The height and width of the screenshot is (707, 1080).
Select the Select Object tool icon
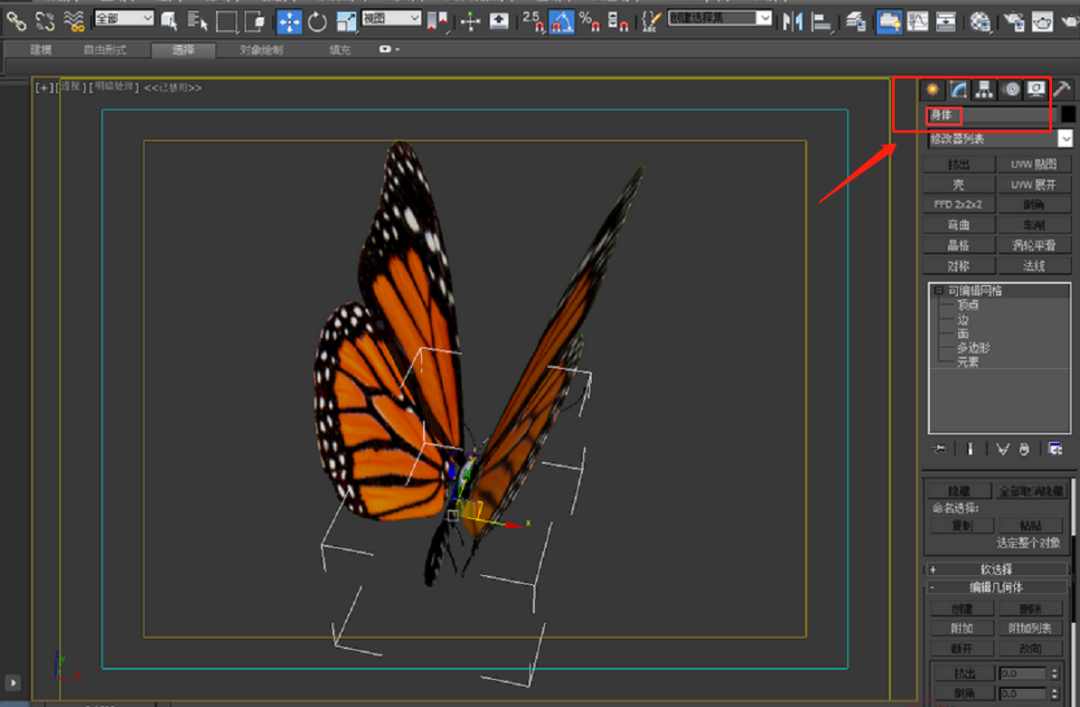click(169, 21)
